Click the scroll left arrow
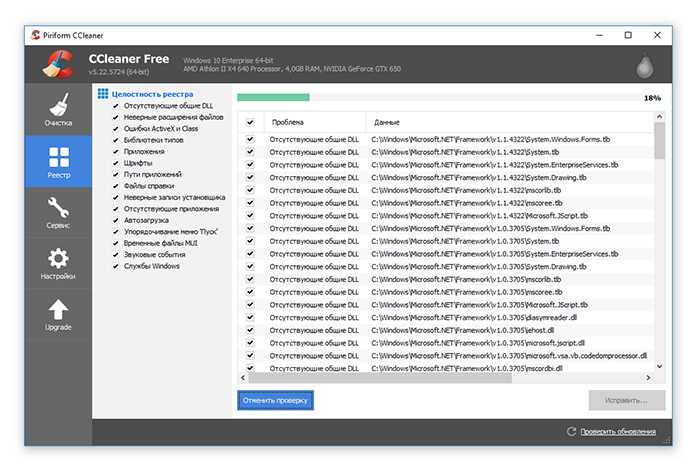 (x=243, y=378)
